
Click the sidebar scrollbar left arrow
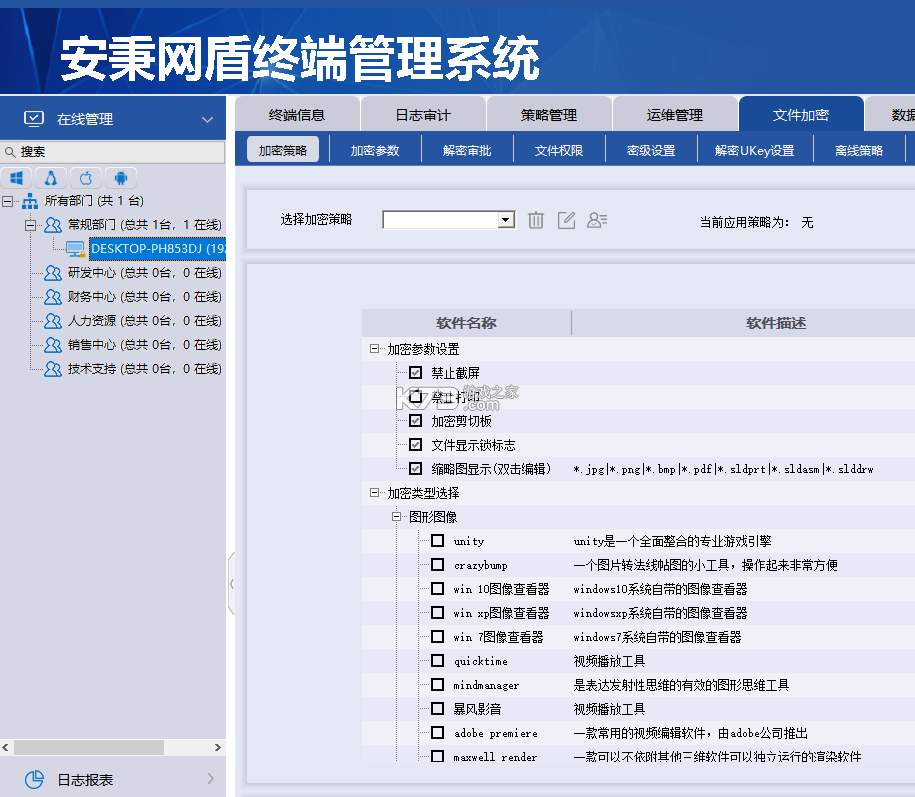(6, 747)
